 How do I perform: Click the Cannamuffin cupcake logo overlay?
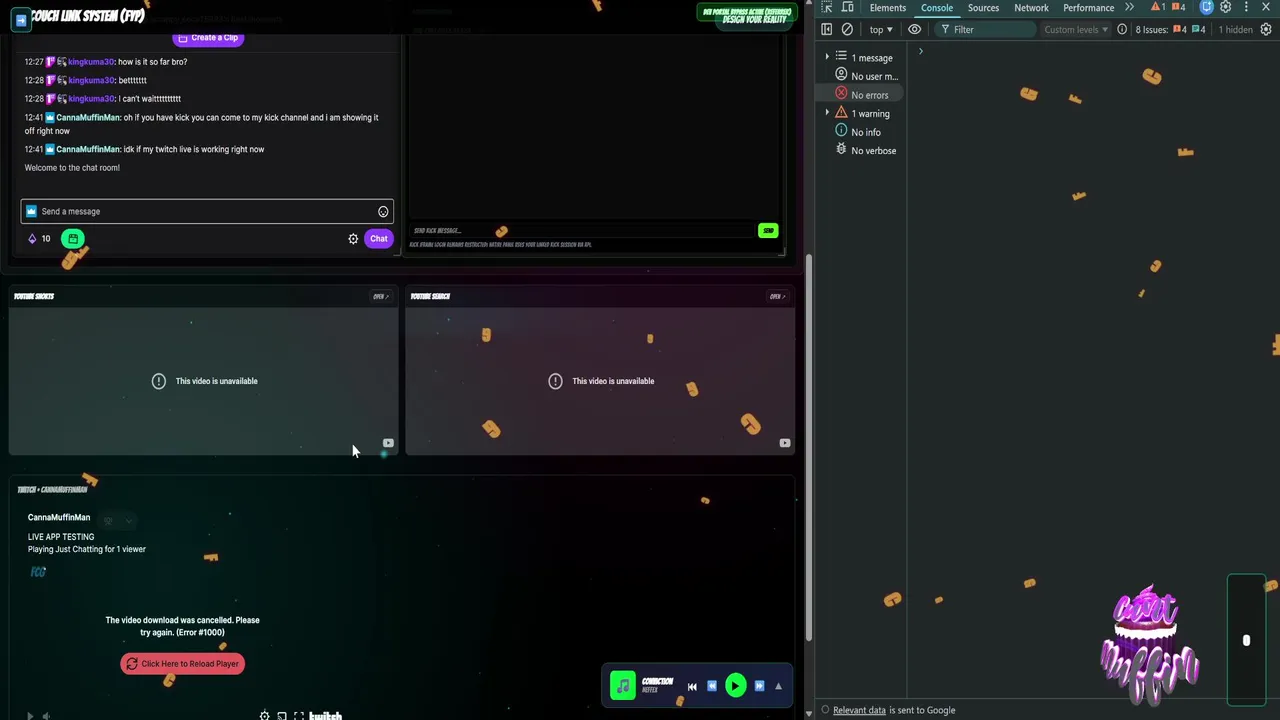point(1150,645)
